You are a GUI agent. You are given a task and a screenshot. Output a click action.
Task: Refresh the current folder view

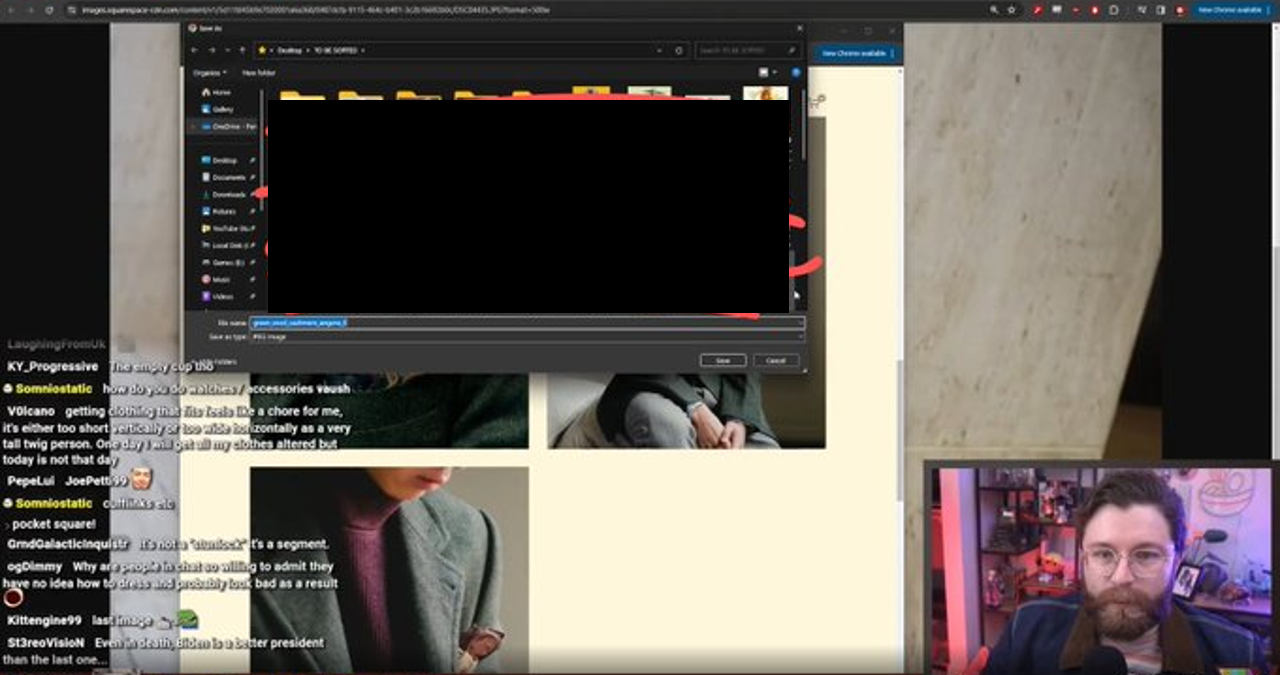[679, 50]
